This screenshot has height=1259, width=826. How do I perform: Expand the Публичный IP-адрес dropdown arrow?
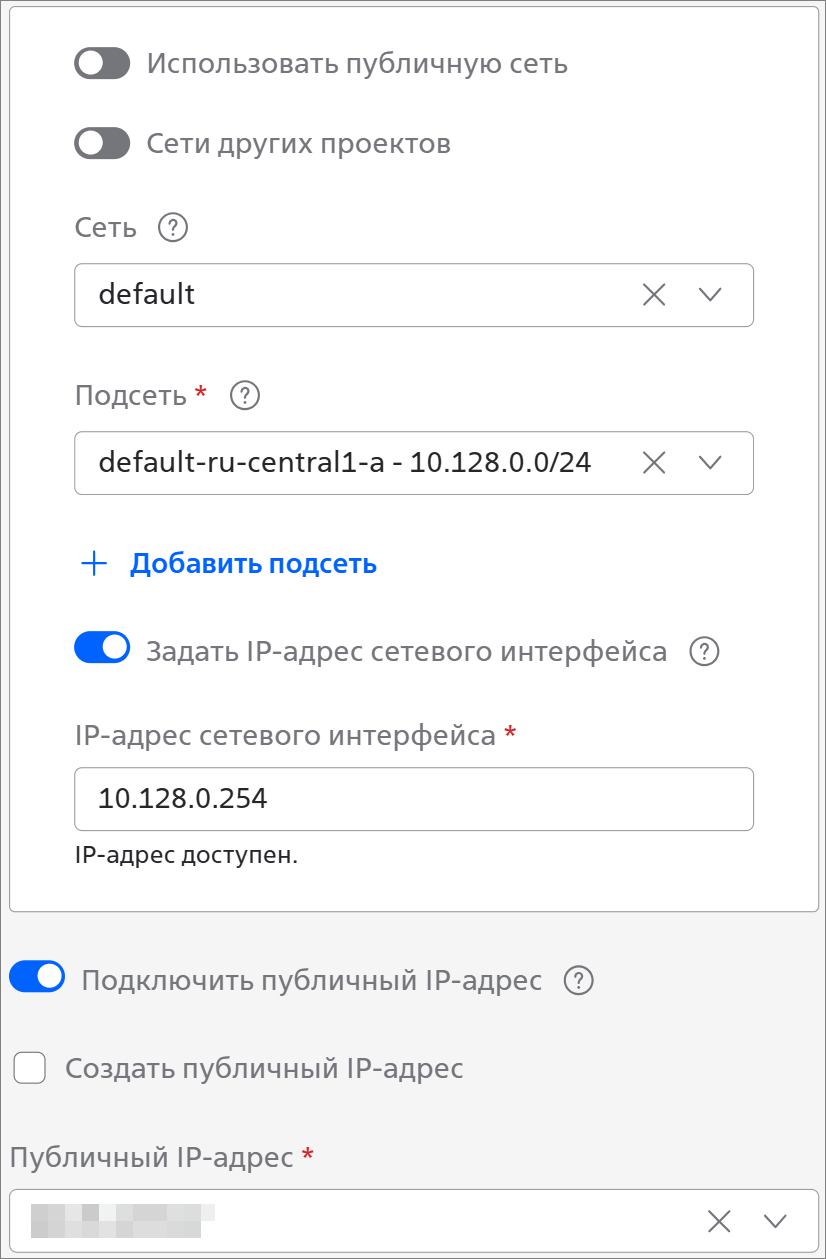[775, 1220]
